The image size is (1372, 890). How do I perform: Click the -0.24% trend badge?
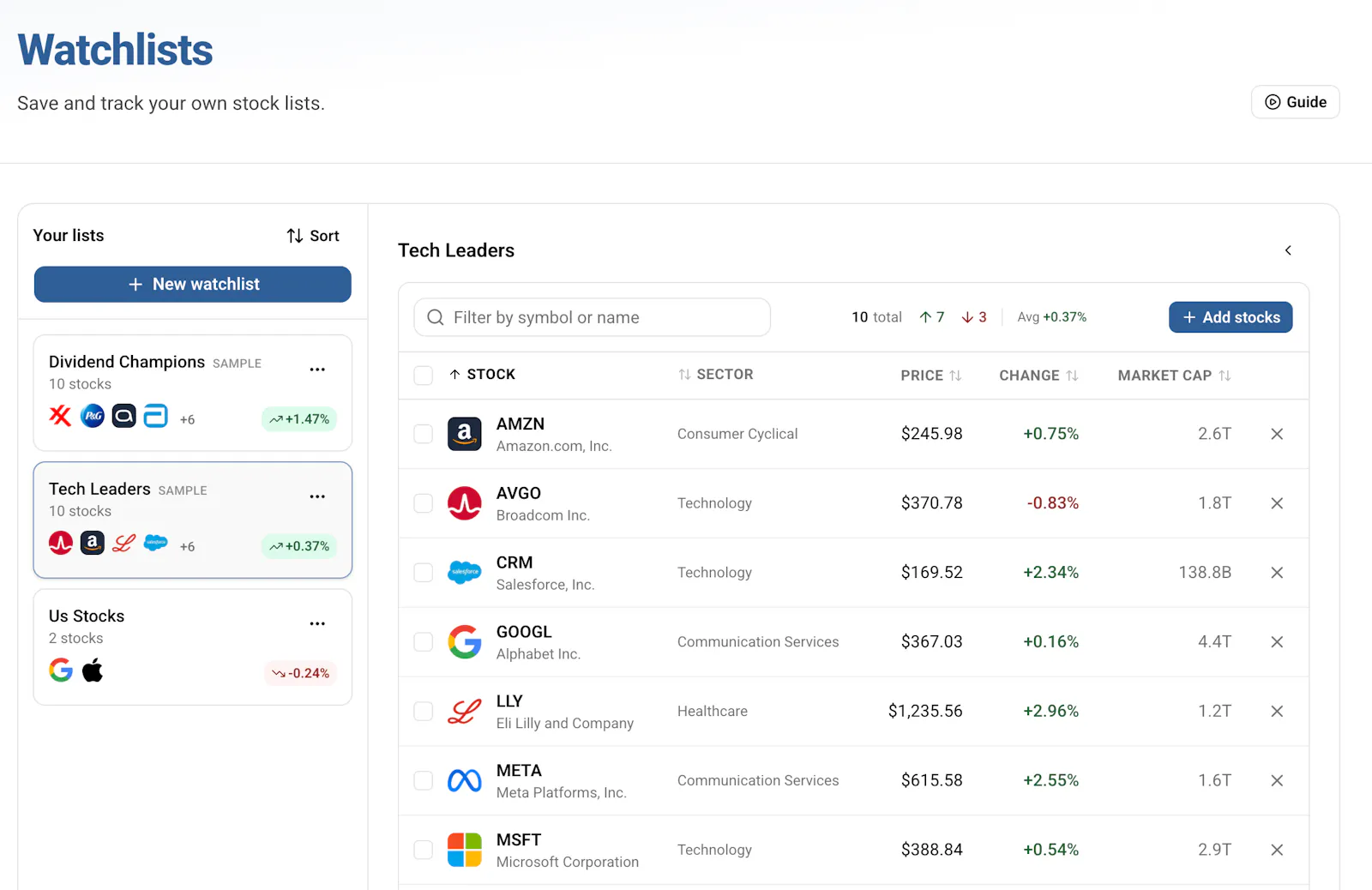click(x=301, y=673)
